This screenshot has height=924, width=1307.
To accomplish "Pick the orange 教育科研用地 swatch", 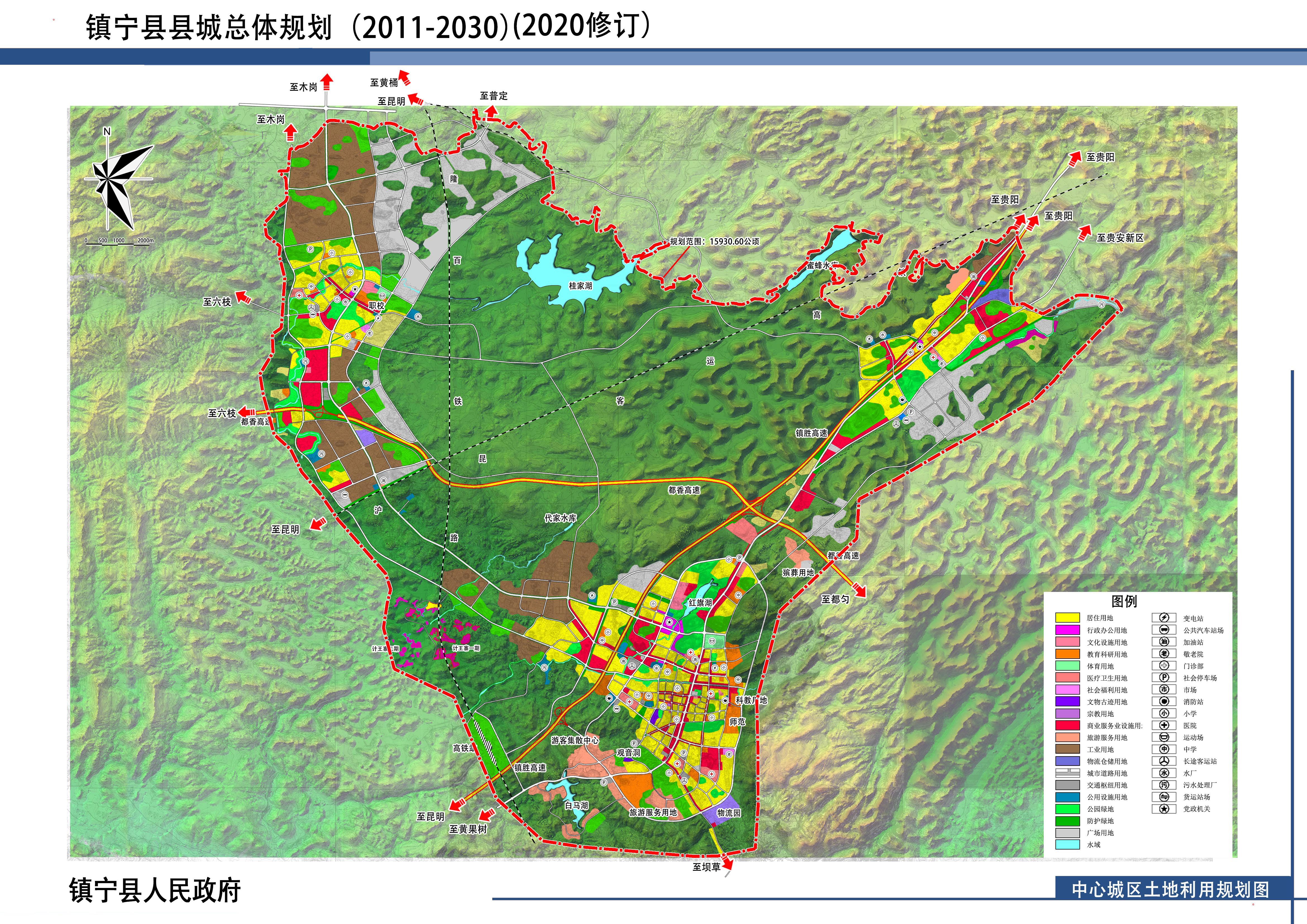I will pos(1067,654).
